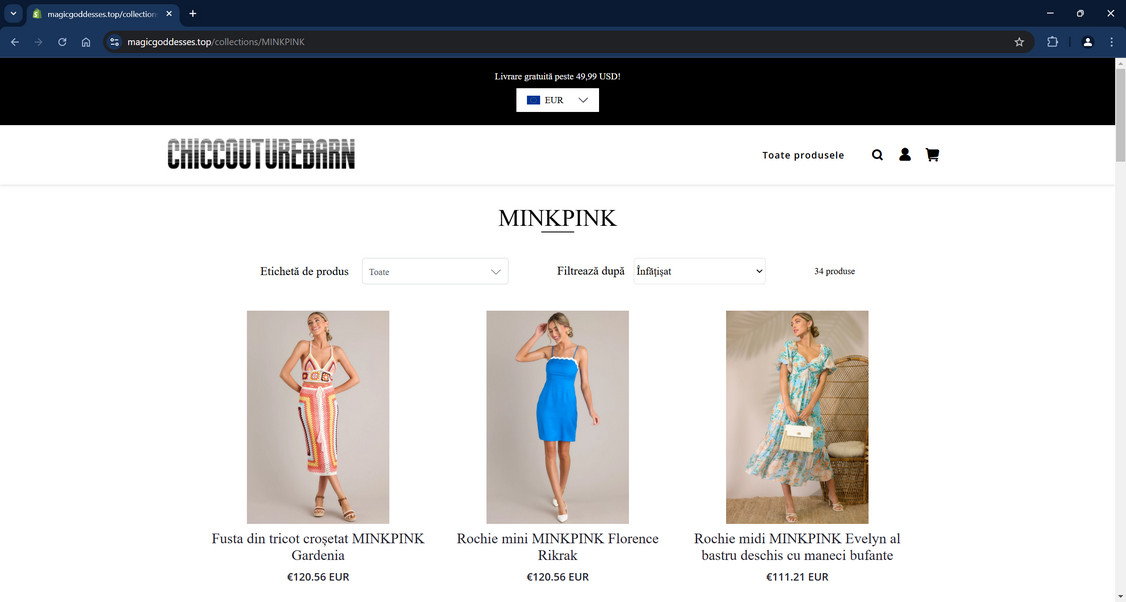Click the Livrare gratuită peste 49,99 USD banner text

tap(557, 76)
